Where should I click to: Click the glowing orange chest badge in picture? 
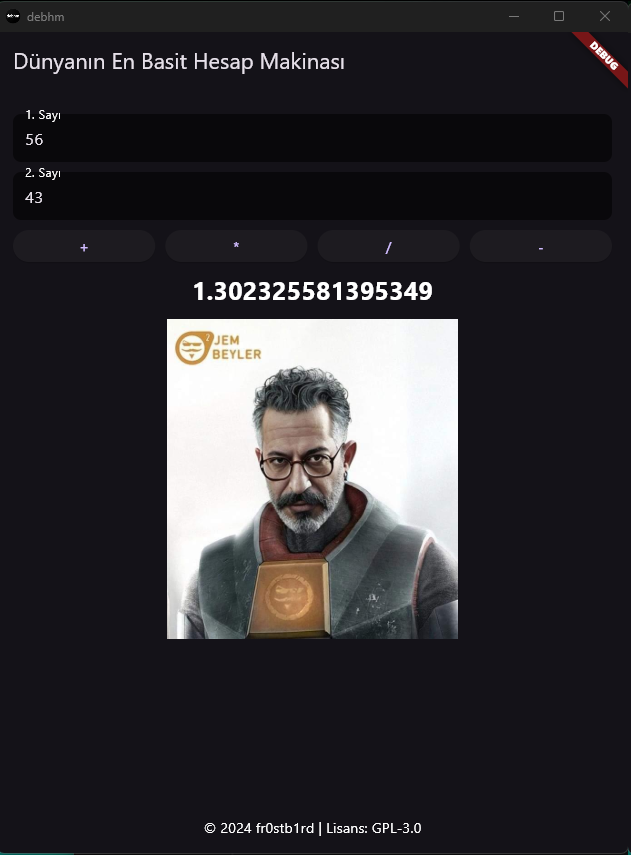289,597
